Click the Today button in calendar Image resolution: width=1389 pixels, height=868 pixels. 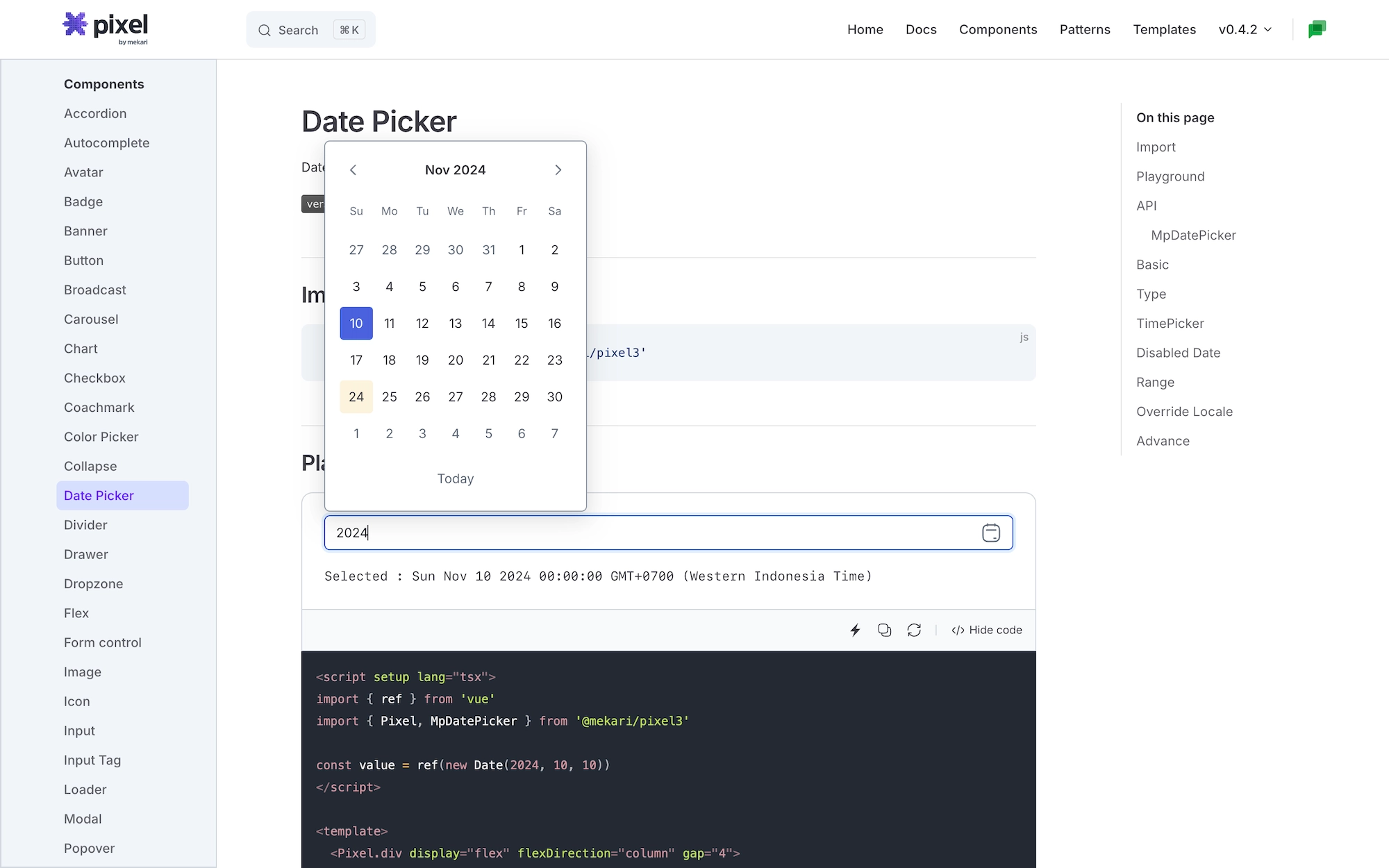(456, 478)
